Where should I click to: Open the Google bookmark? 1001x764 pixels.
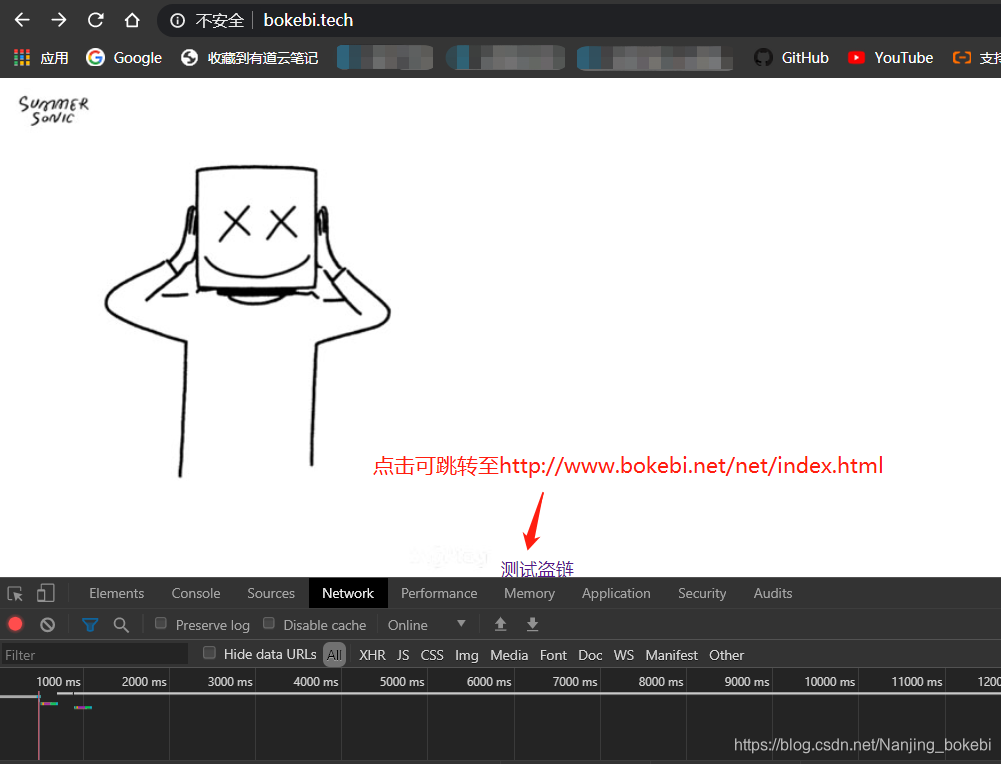coord(124,58)
